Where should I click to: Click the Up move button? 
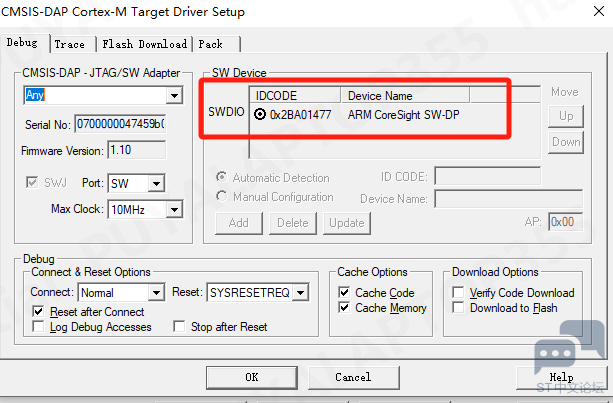pyautogui.click(x=566, y=116)
